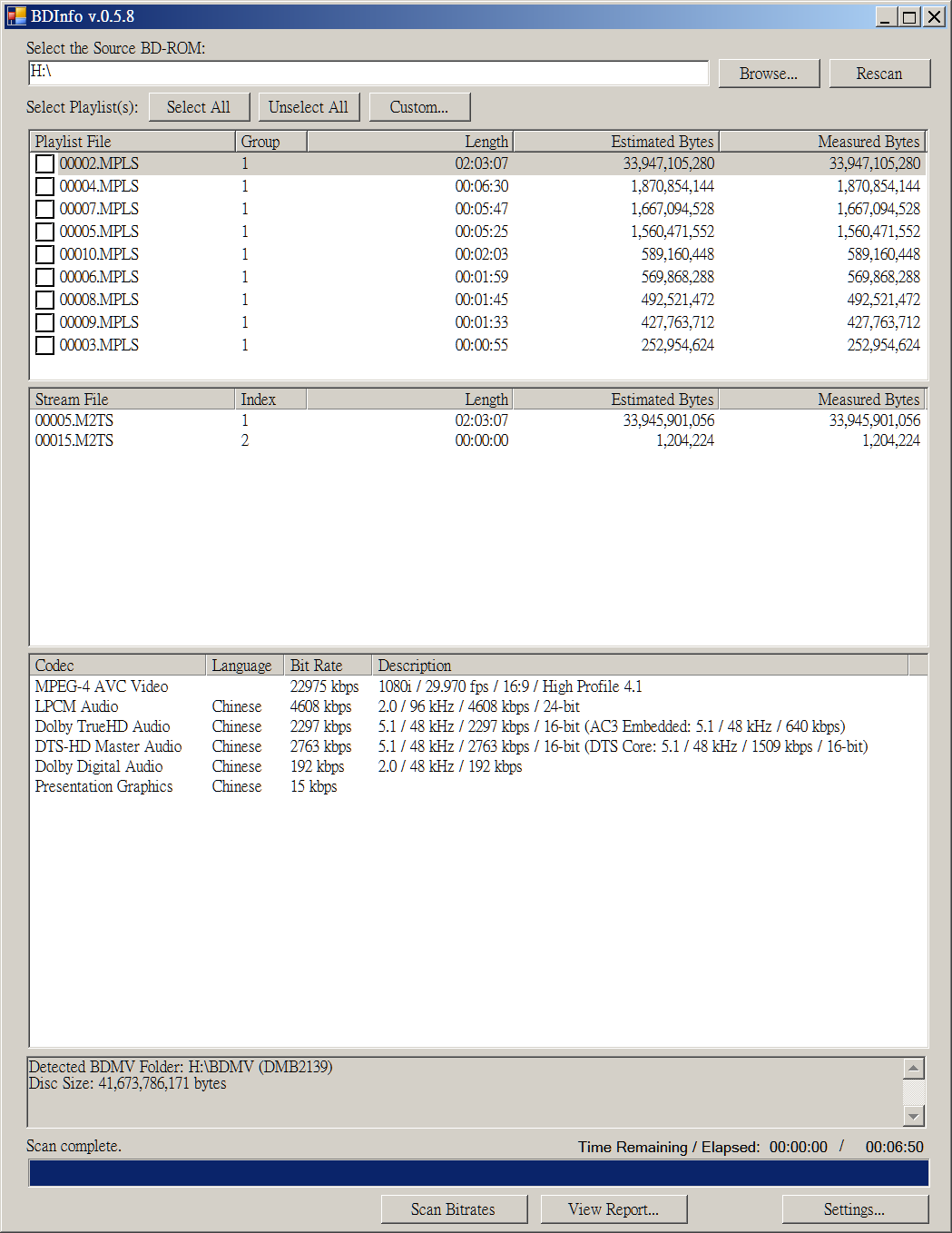Open the Settings... dialog

[x=855, y=1209]
